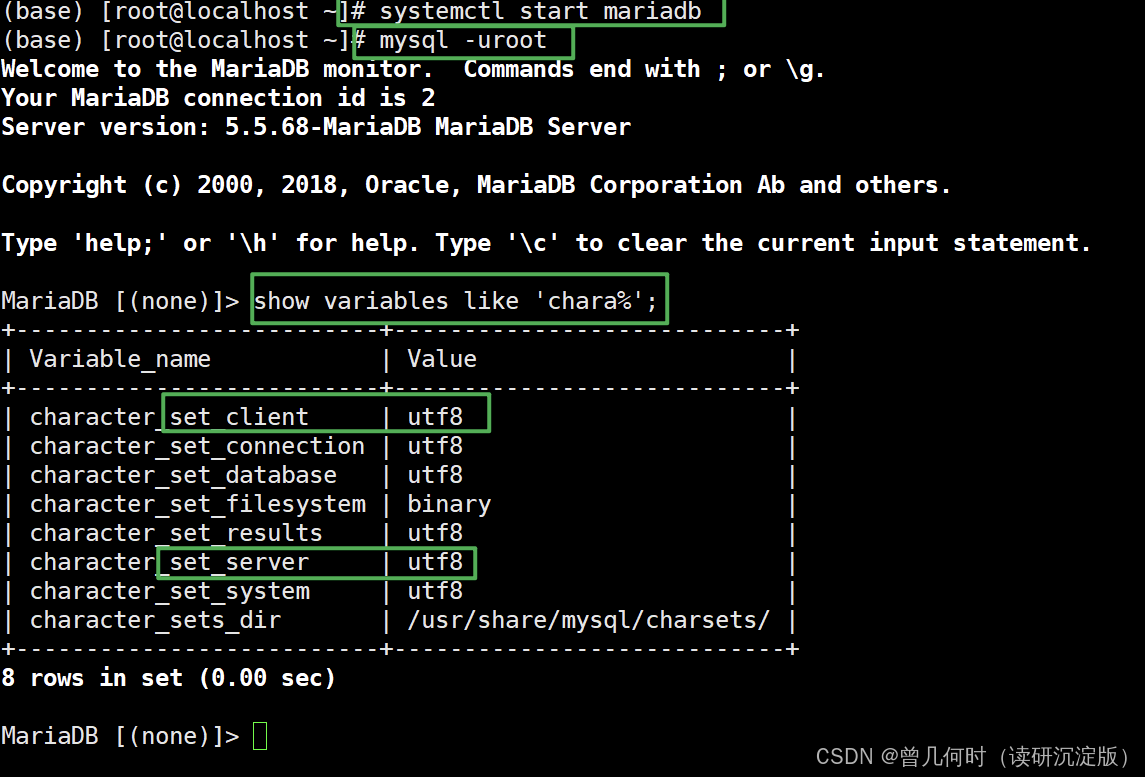Click the 'character_set_database' row name

click(x=183, y=475)
